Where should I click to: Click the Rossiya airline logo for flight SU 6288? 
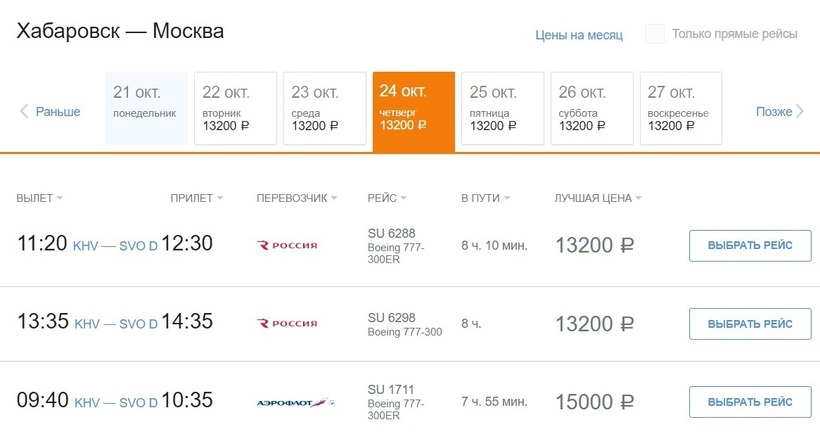[287, 246]
